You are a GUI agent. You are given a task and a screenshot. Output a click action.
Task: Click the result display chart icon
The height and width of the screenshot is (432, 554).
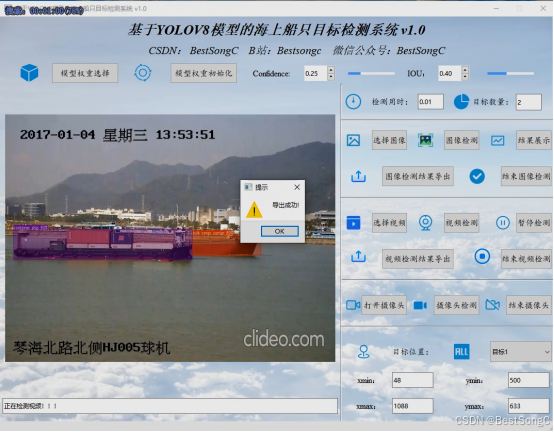click(497, 141)
